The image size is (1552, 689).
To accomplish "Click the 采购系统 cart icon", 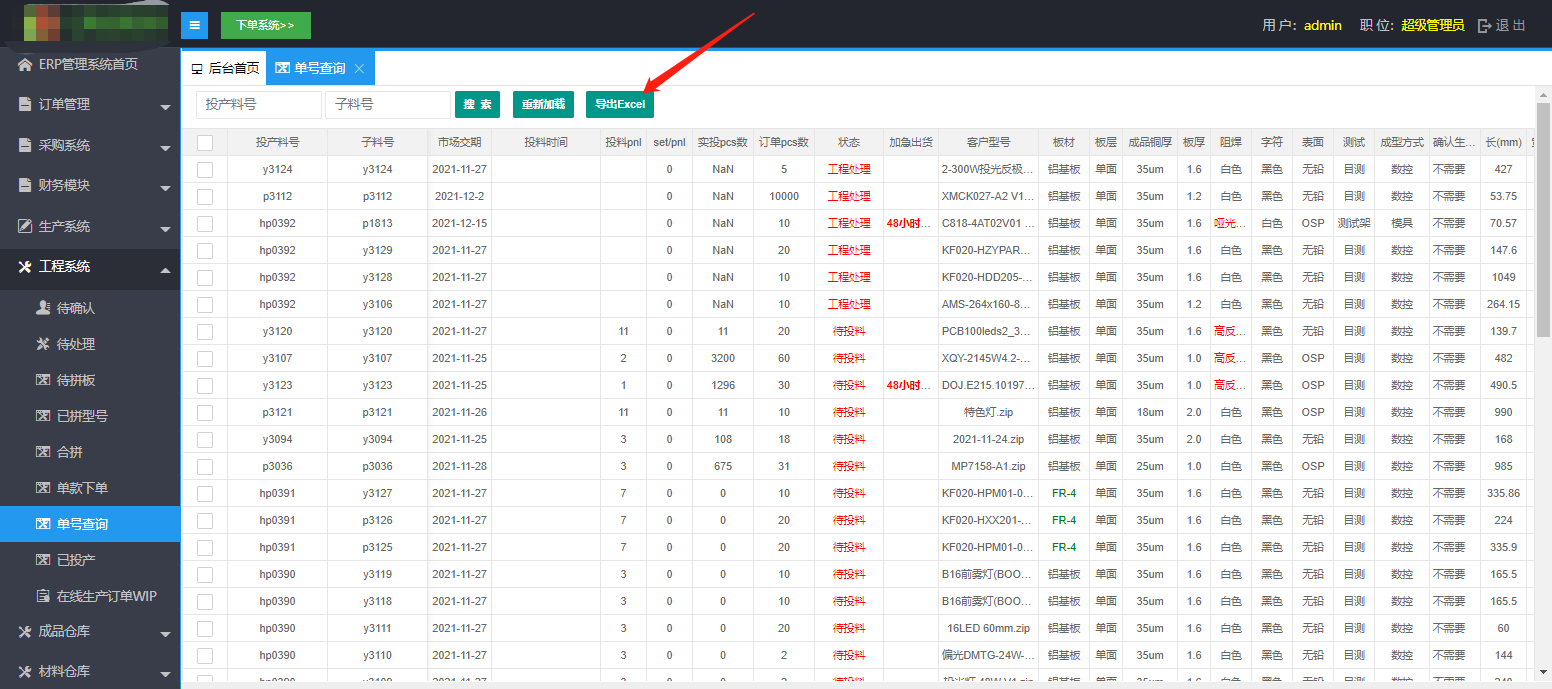I will 25,146.
